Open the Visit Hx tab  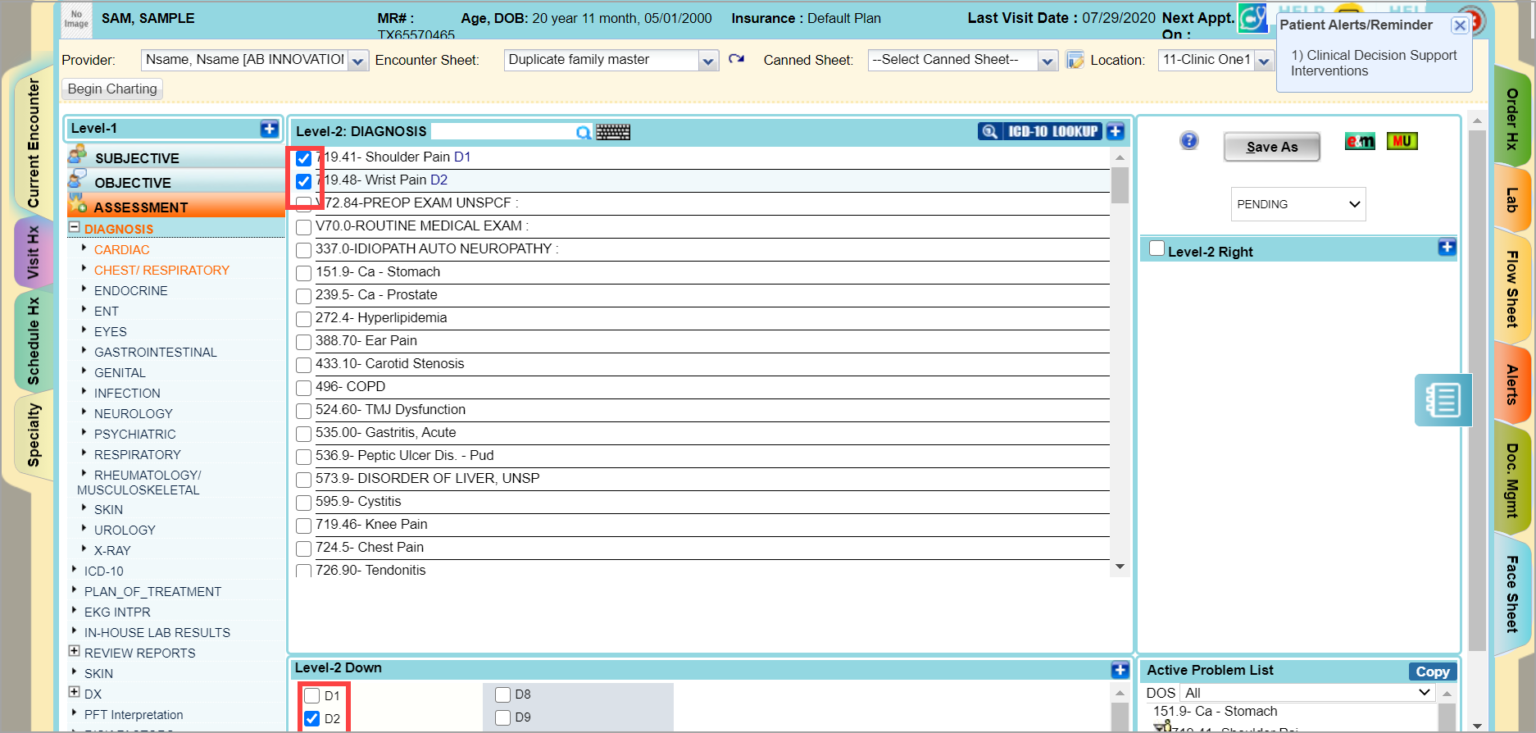(x=33, y=253)
